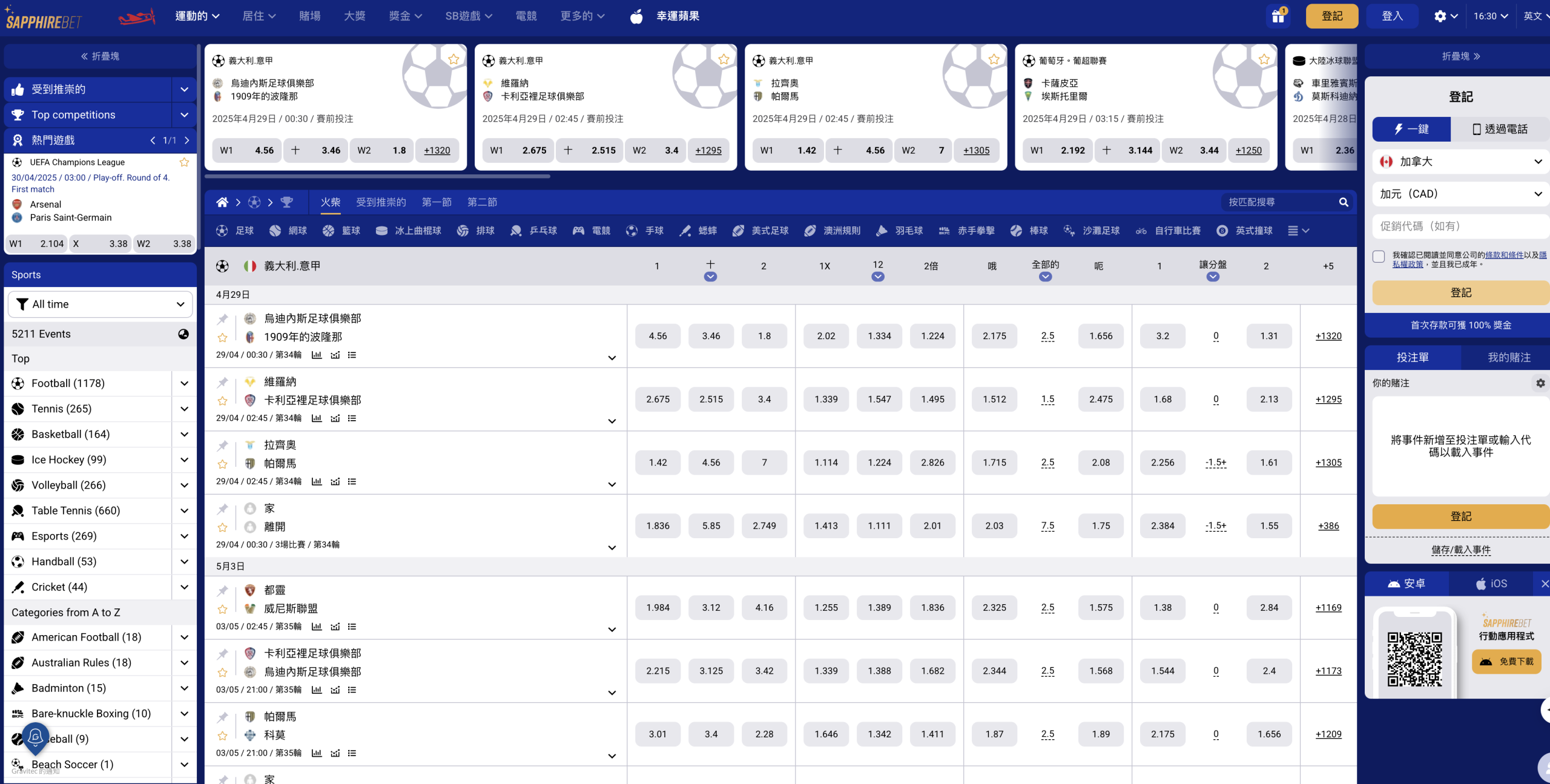Favorite the Udinese vs Bologna card
This screenshot has width=1550, height=784.
[453, 59]
